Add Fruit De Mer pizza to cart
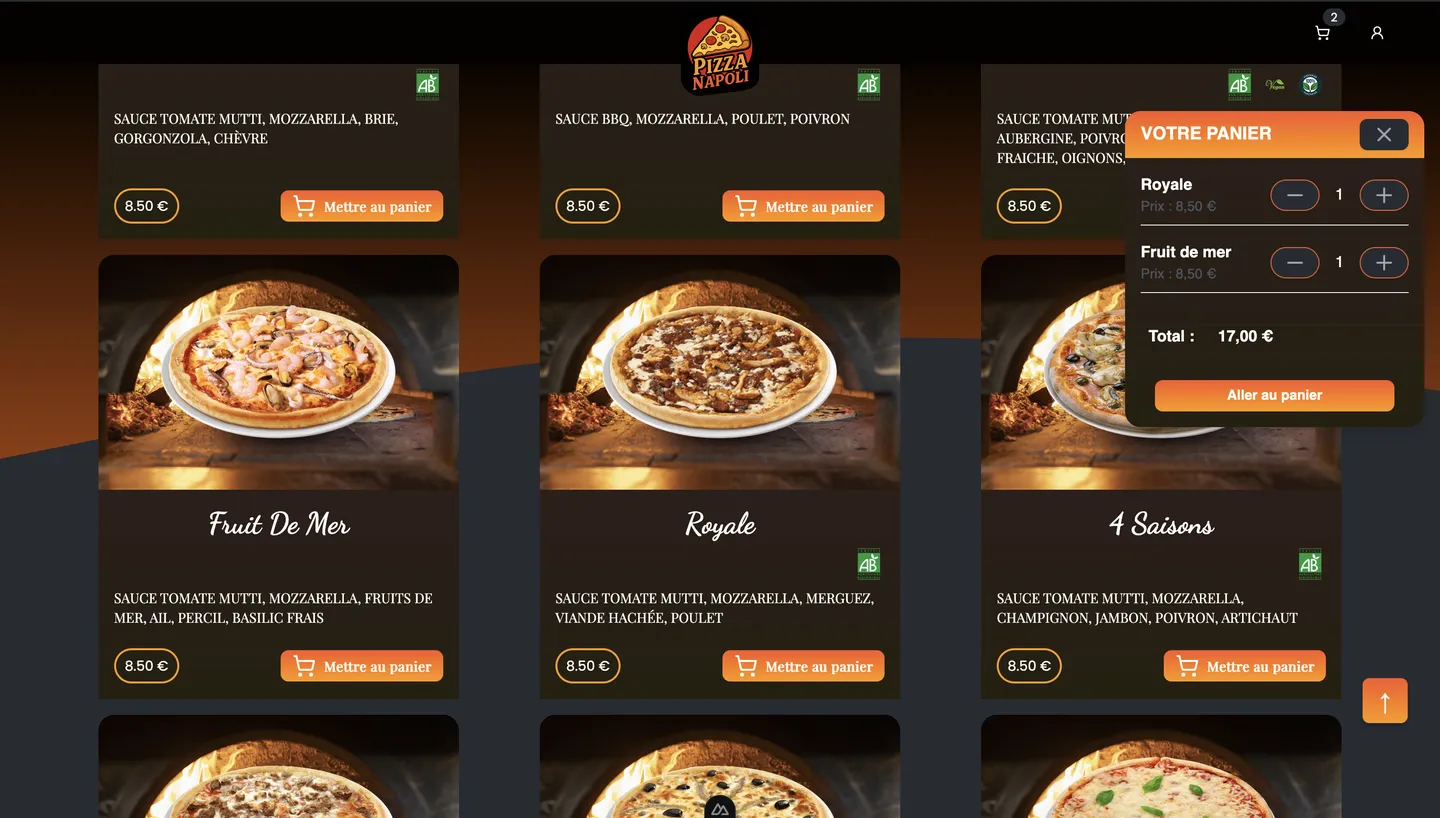 tap(362, 666)
